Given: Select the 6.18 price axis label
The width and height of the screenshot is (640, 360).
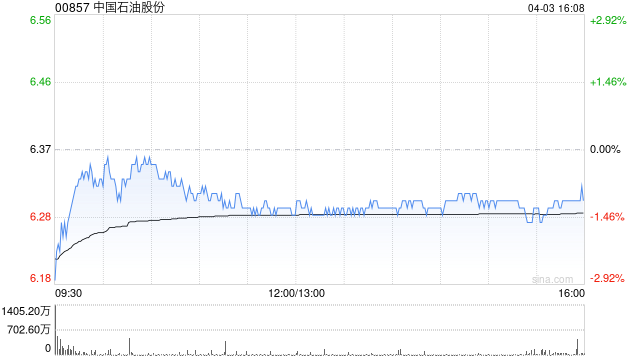Looking at the screenshot, I should pos(40,278).
